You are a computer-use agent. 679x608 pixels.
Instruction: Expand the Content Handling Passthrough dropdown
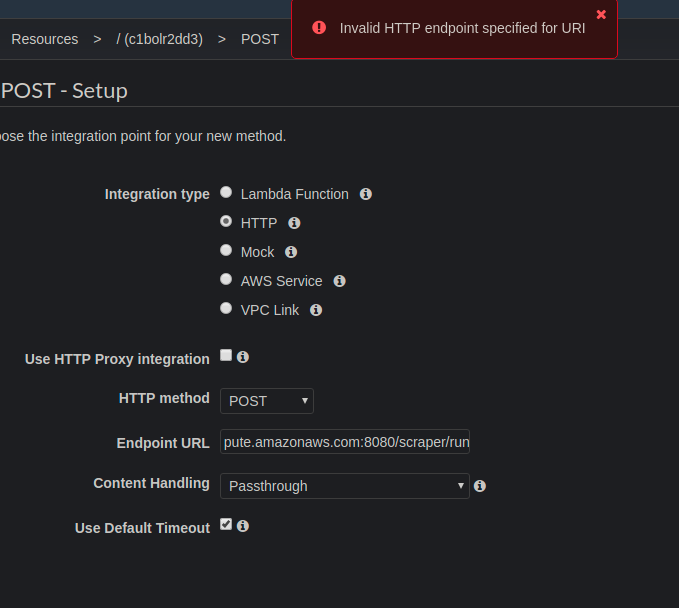pyautogui.click(x=344, y=486)
